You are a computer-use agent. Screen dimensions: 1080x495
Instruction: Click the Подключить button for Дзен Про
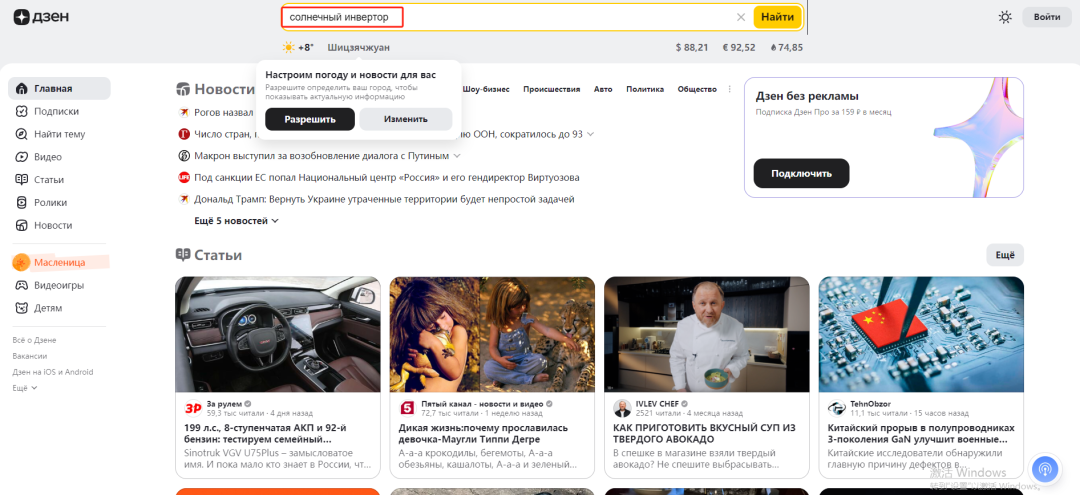pos(801,173)
